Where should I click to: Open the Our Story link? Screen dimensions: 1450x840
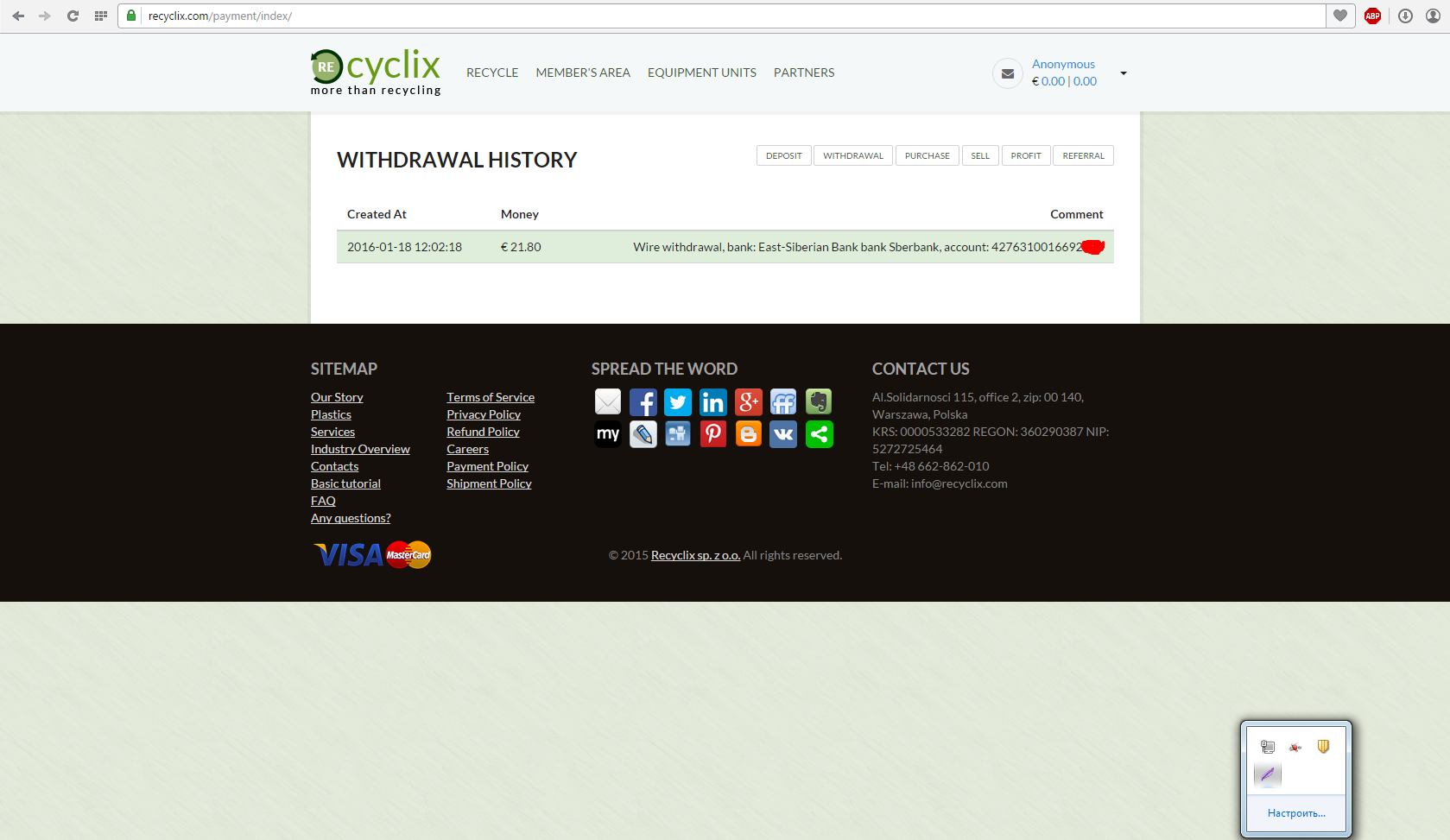click(337, 397)
